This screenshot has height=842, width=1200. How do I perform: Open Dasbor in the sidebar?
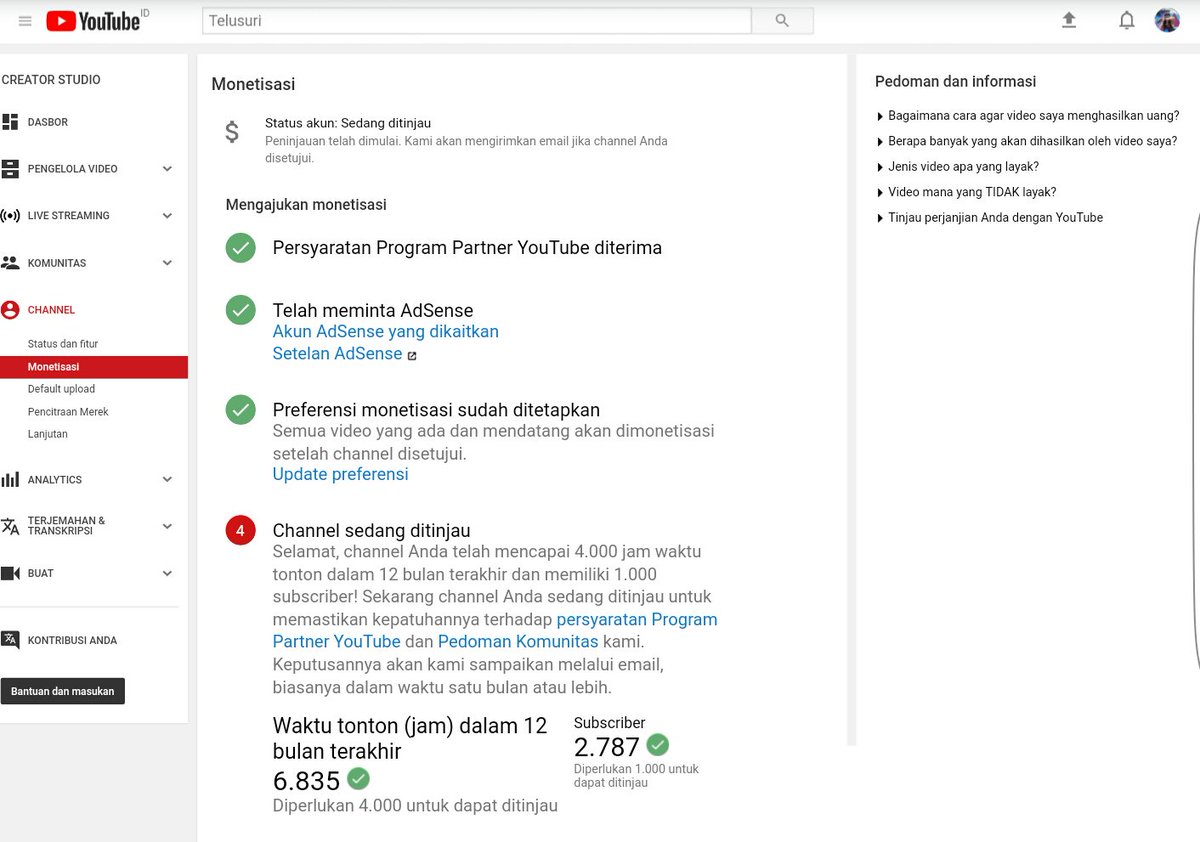[47, 122]
